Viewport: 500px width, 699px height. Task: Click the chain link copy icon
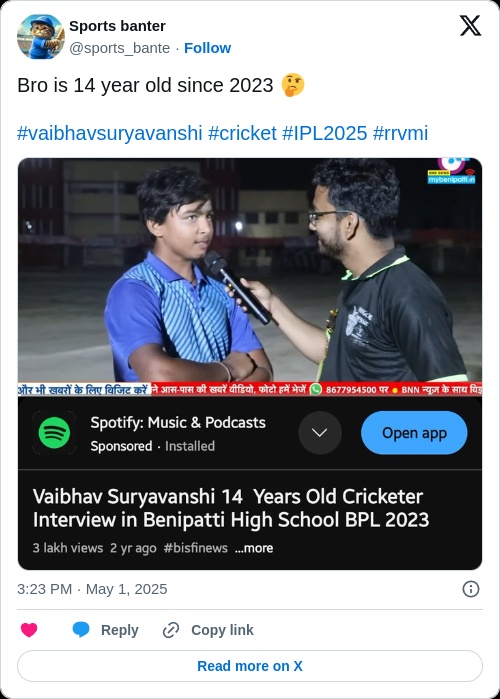point(171,630)
